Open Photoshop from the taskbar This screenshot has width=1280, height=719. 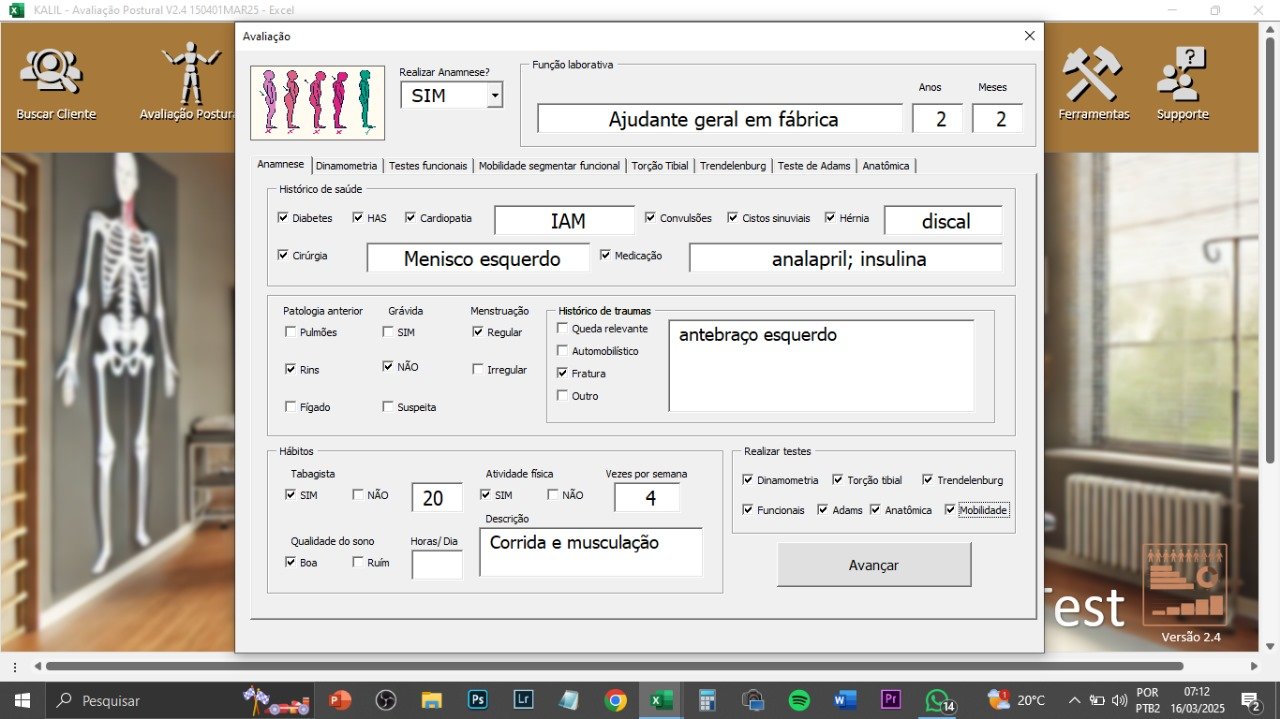coord(478,700)
